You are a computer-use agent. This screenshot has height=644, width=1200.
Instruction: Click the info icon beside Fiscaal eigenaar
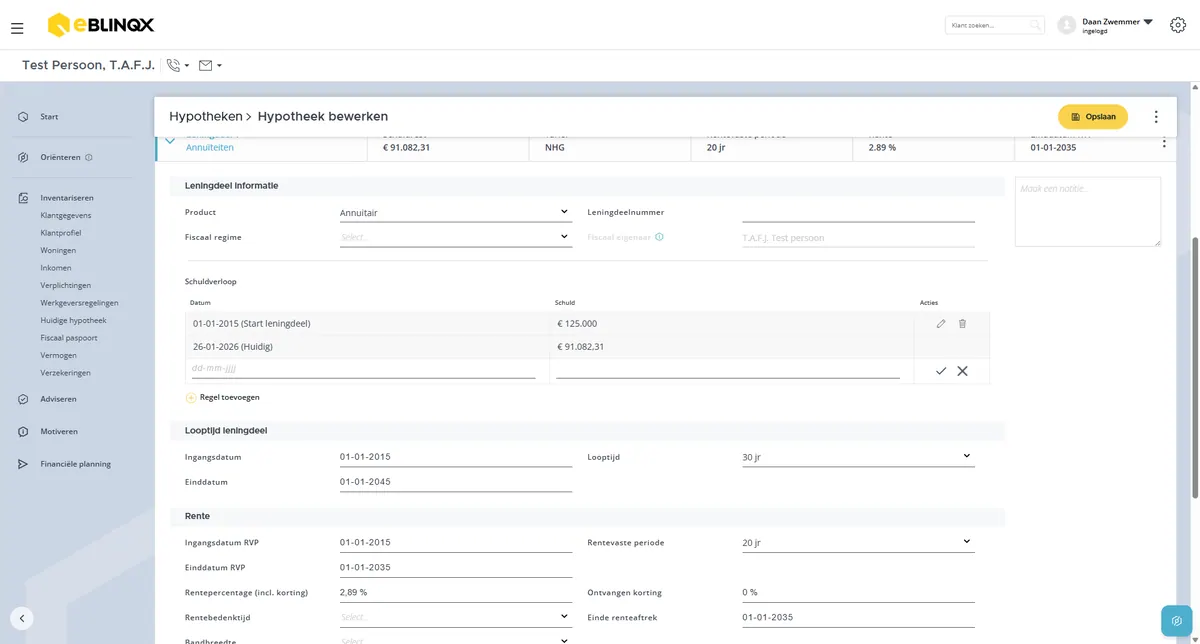pos(659,238)
